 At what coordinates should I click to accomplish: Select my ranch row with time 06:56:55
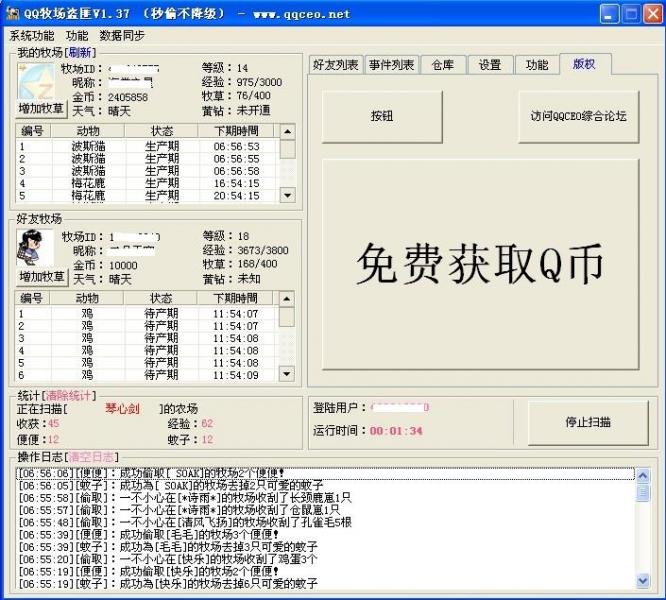pos(148,159)
